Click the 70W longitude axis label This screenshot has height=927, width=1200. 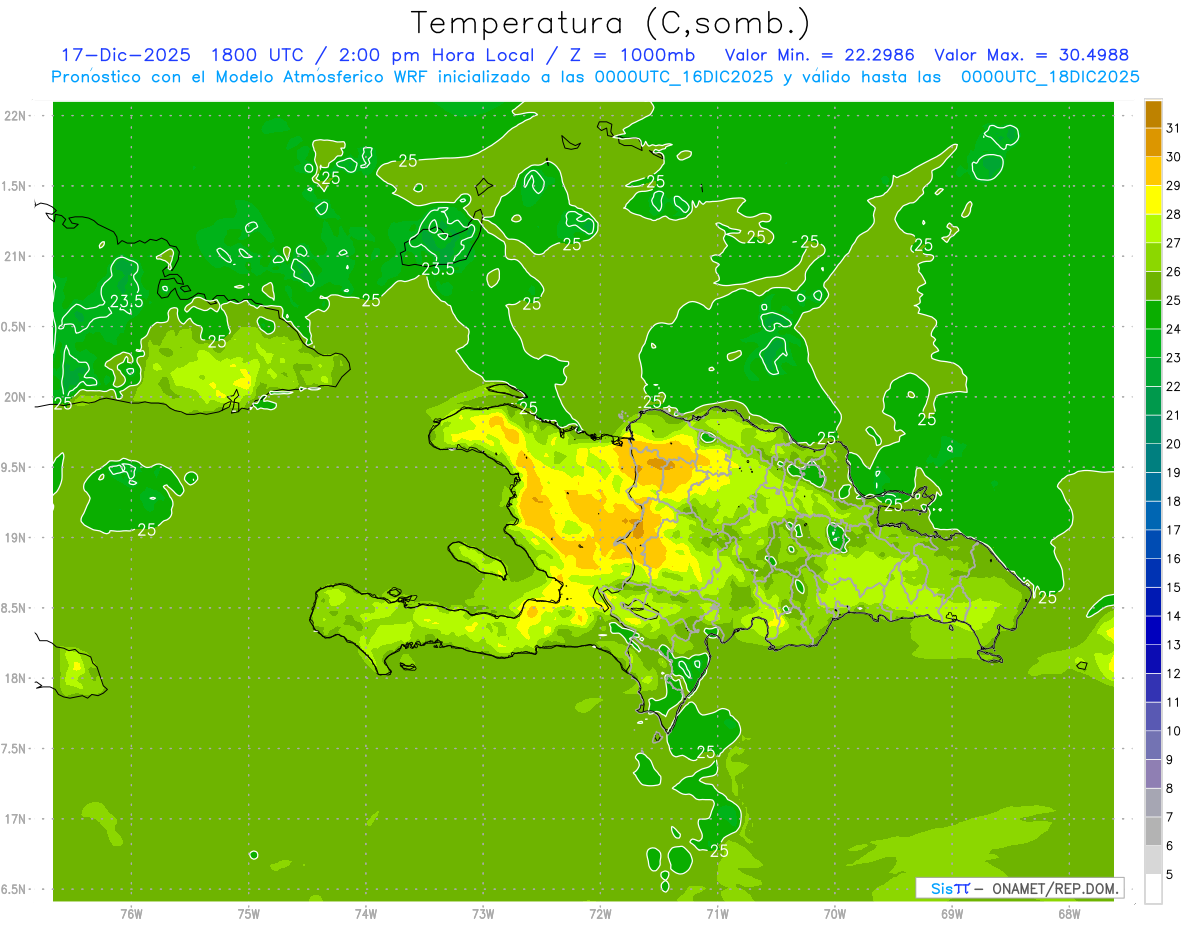click(835, 913)
